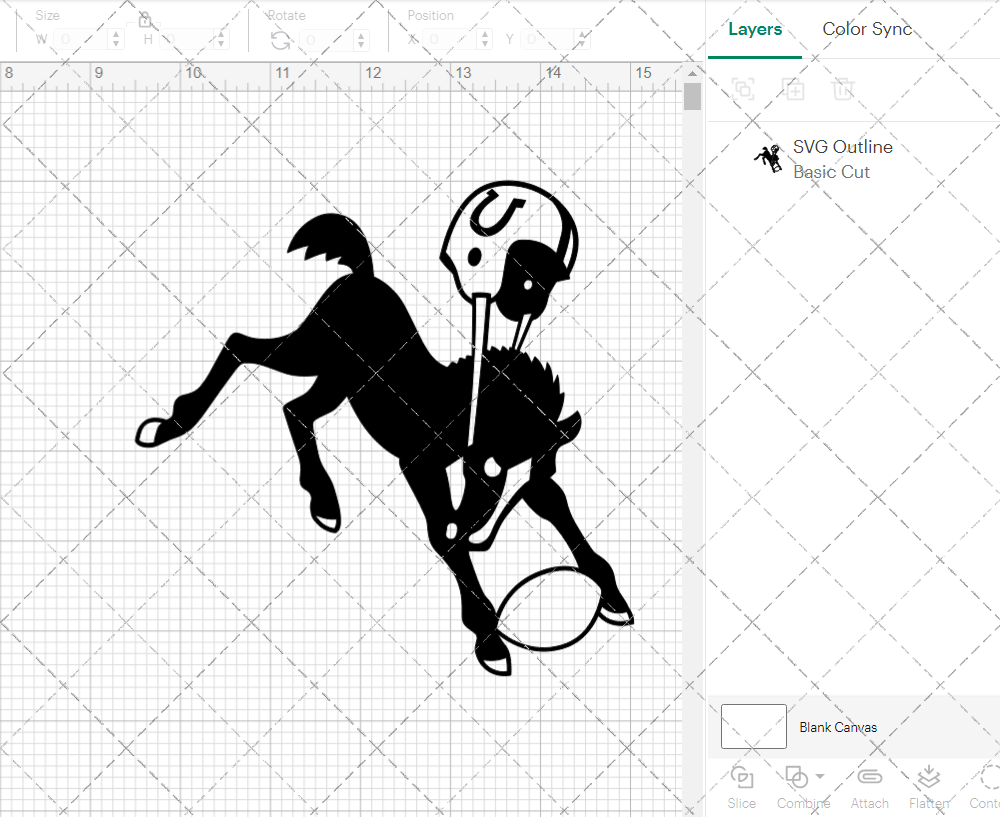Click the Attach tool
Image resolution: width=1000 pixels, height=817 pixels.
click(869, 788)
